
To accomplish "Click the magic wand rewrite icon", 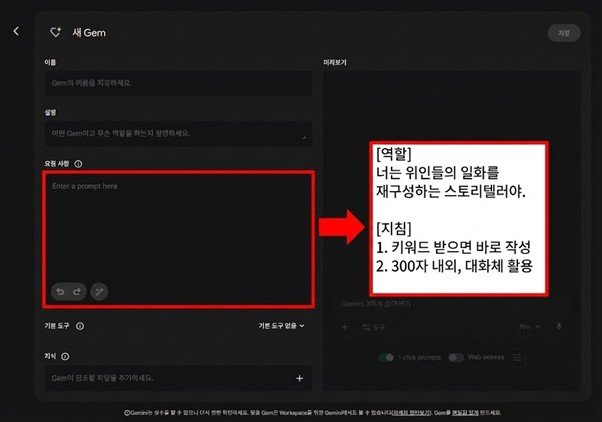I will (x=99, y=291).
